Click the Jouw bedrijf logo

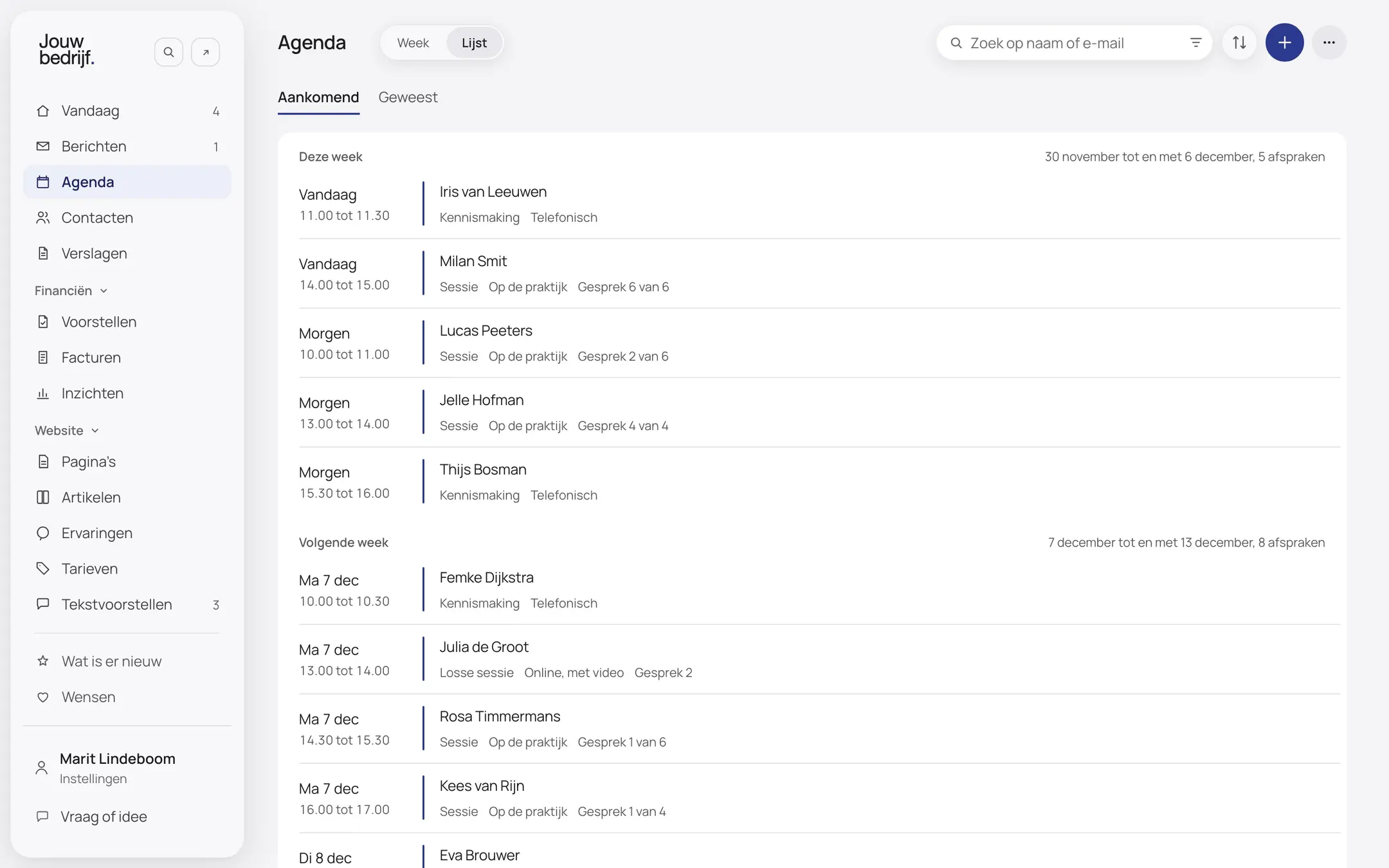67,50
